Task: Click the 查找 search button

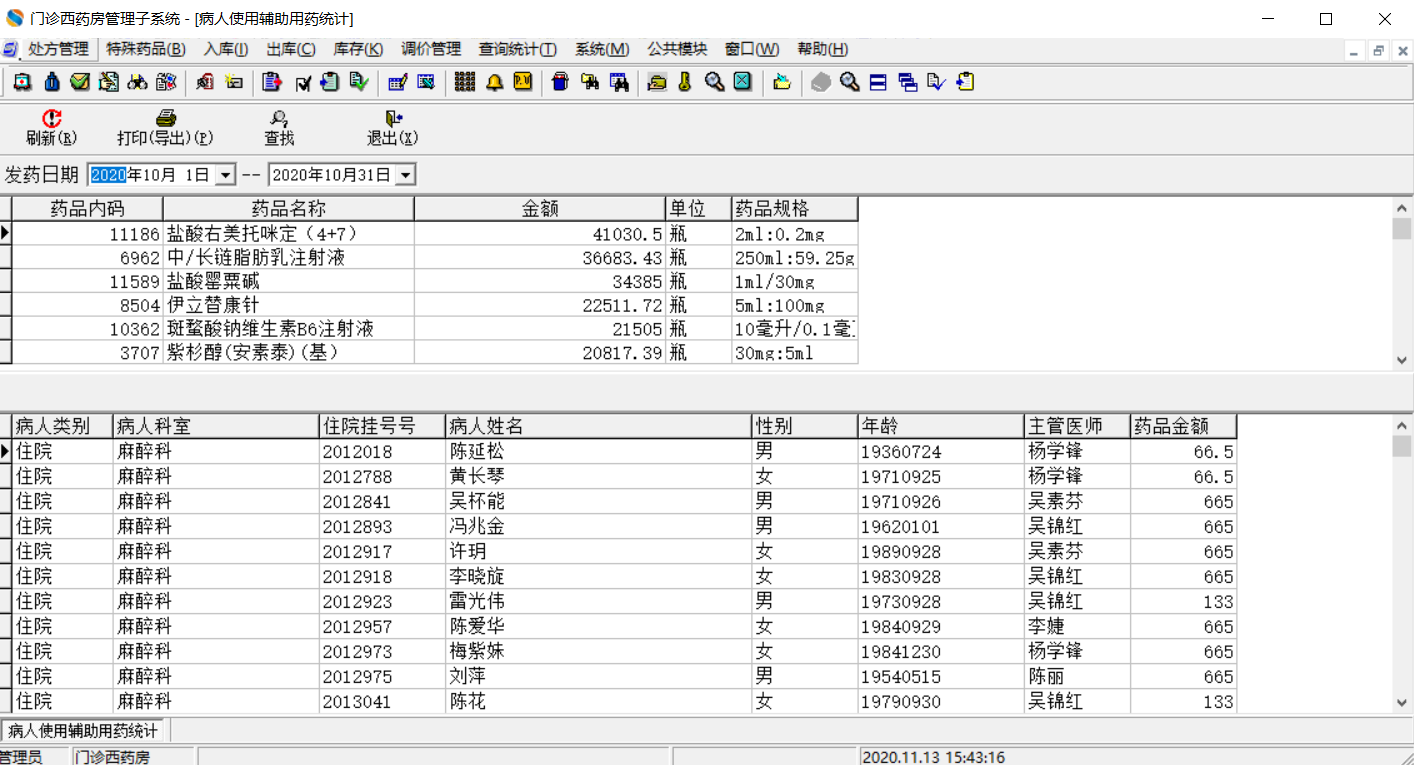Action: point(279,128)
